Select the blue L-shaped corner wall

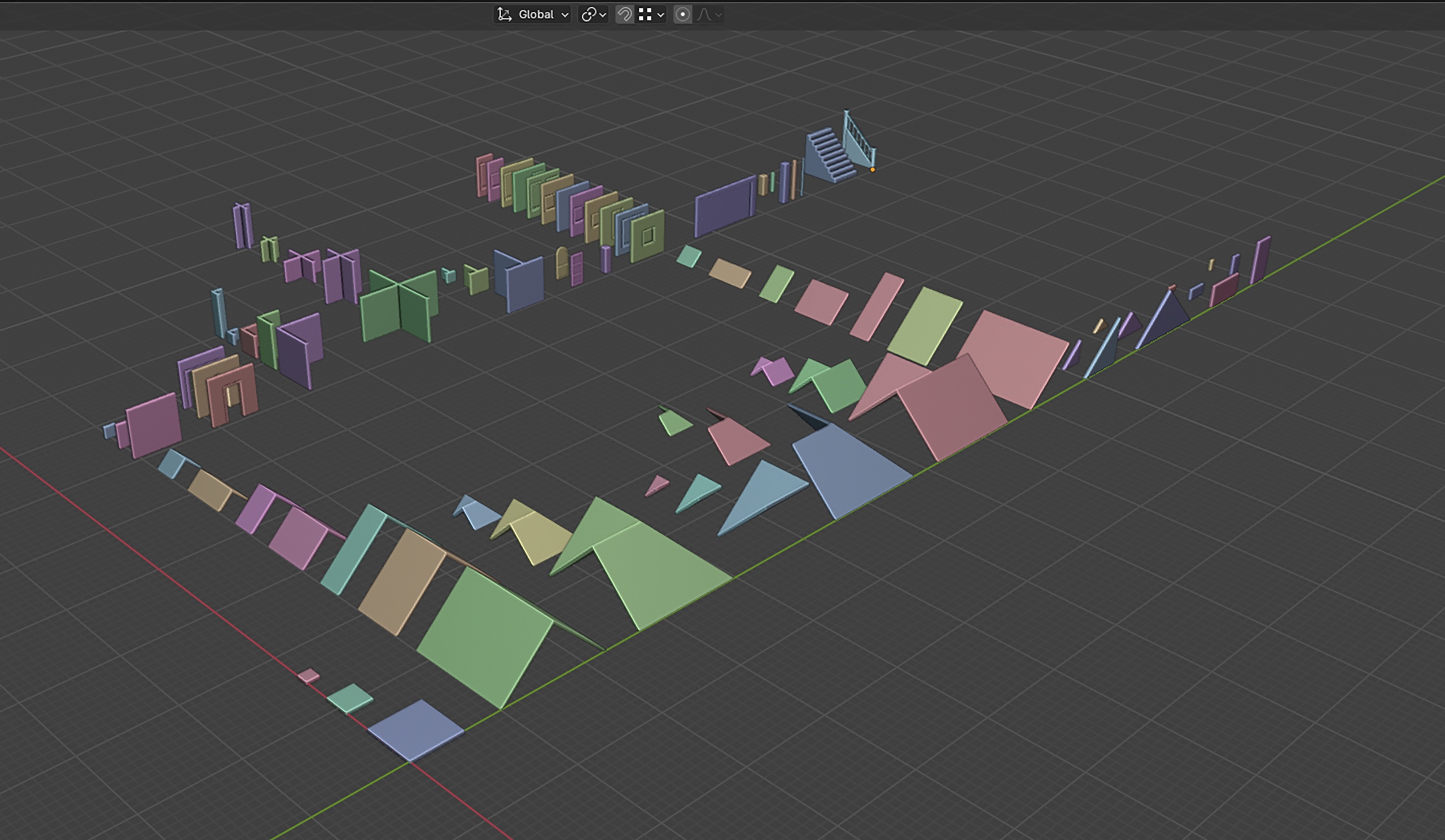click(x=519, y=281)
